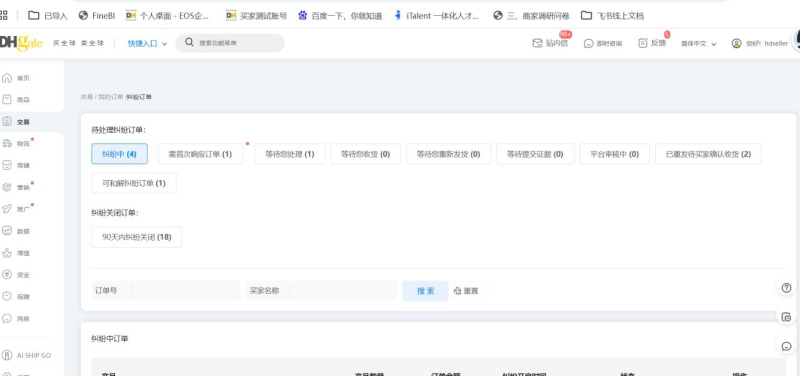Click the DHgate logo
800x376 pixels.
click(21, 43)
